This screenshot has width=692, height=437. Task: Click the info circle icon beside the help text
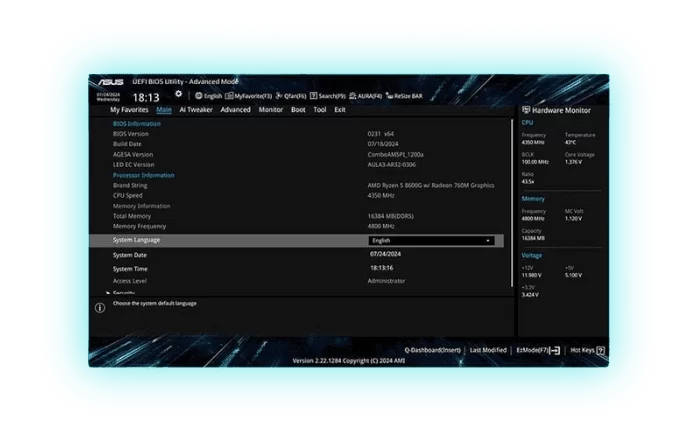click(100, 308)
